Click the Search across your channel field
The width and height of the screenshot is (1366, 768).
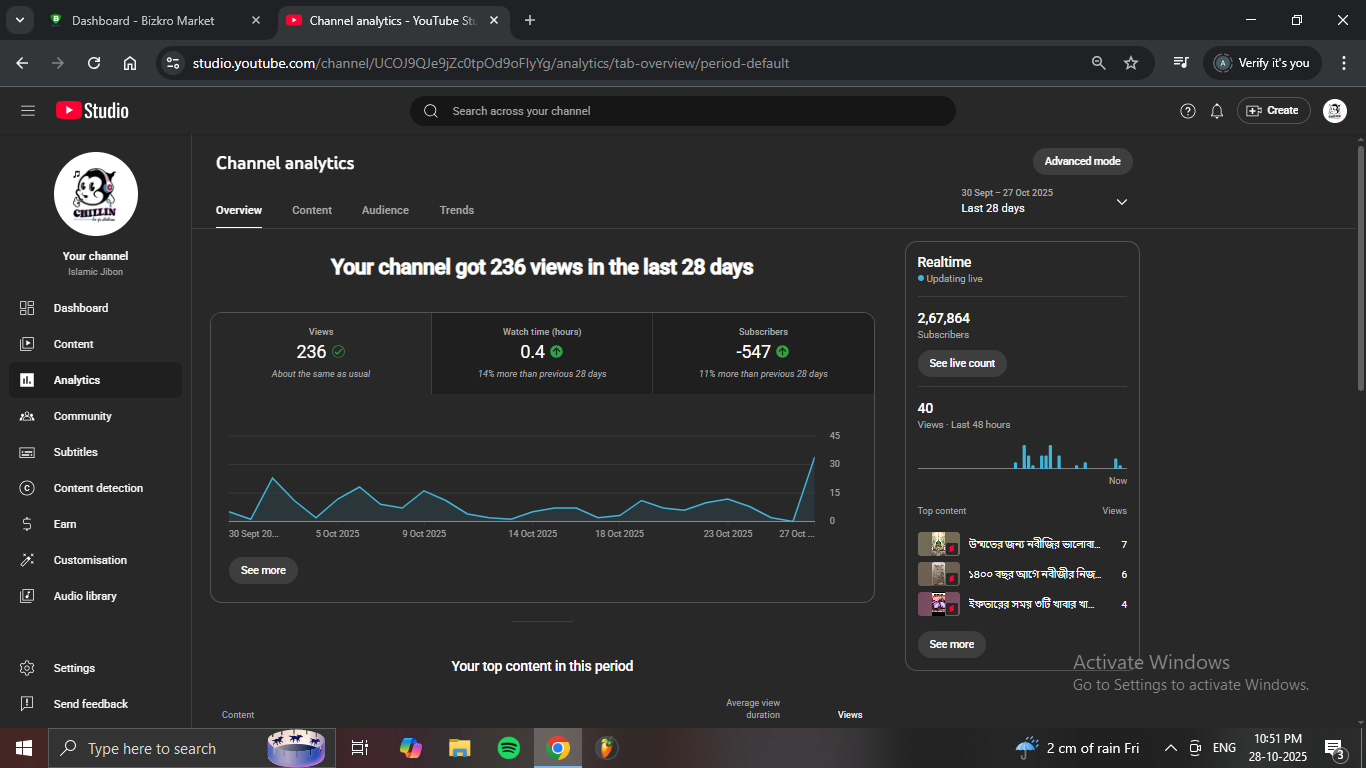tap(682, 111)
